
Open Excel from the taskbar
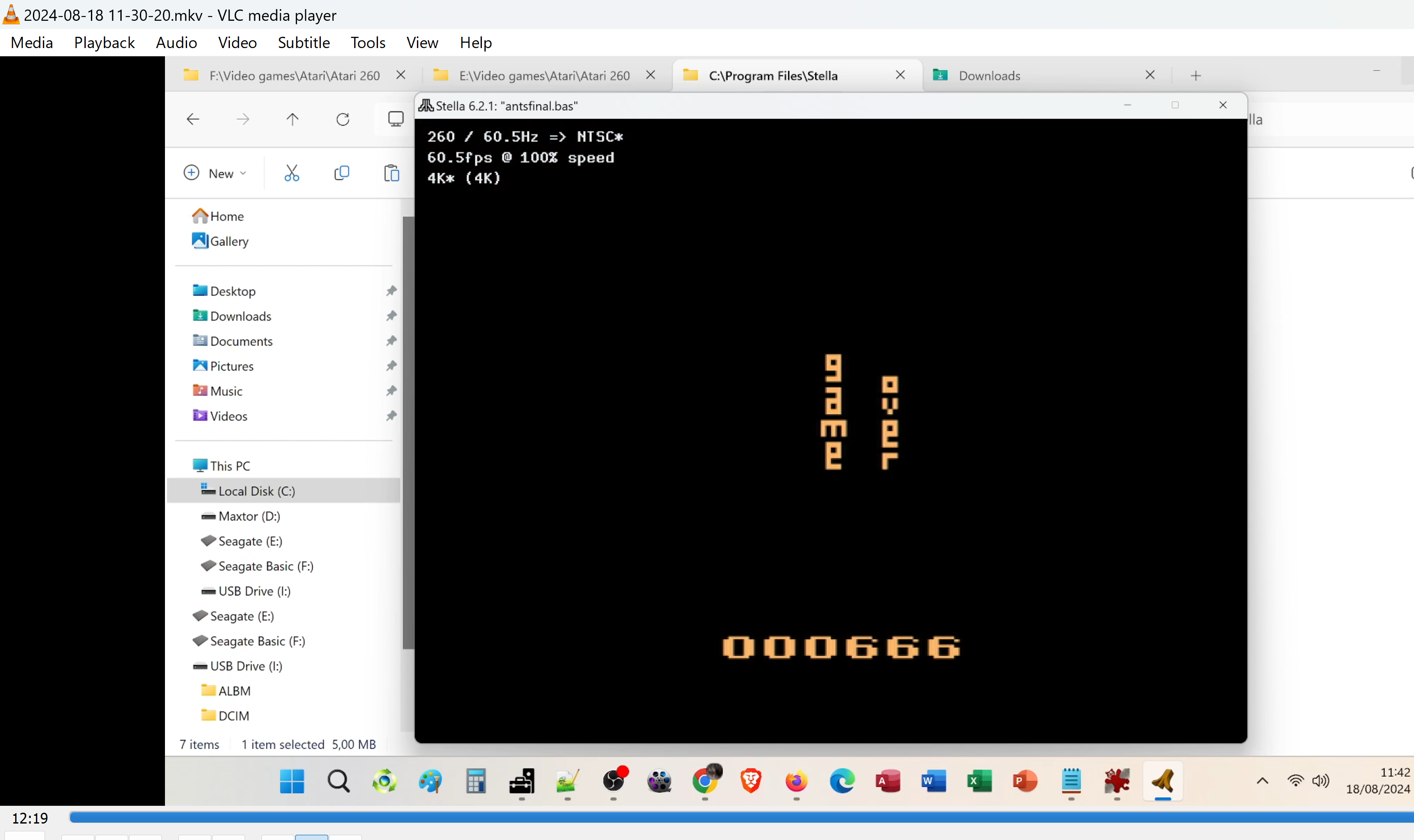point(979,782)
